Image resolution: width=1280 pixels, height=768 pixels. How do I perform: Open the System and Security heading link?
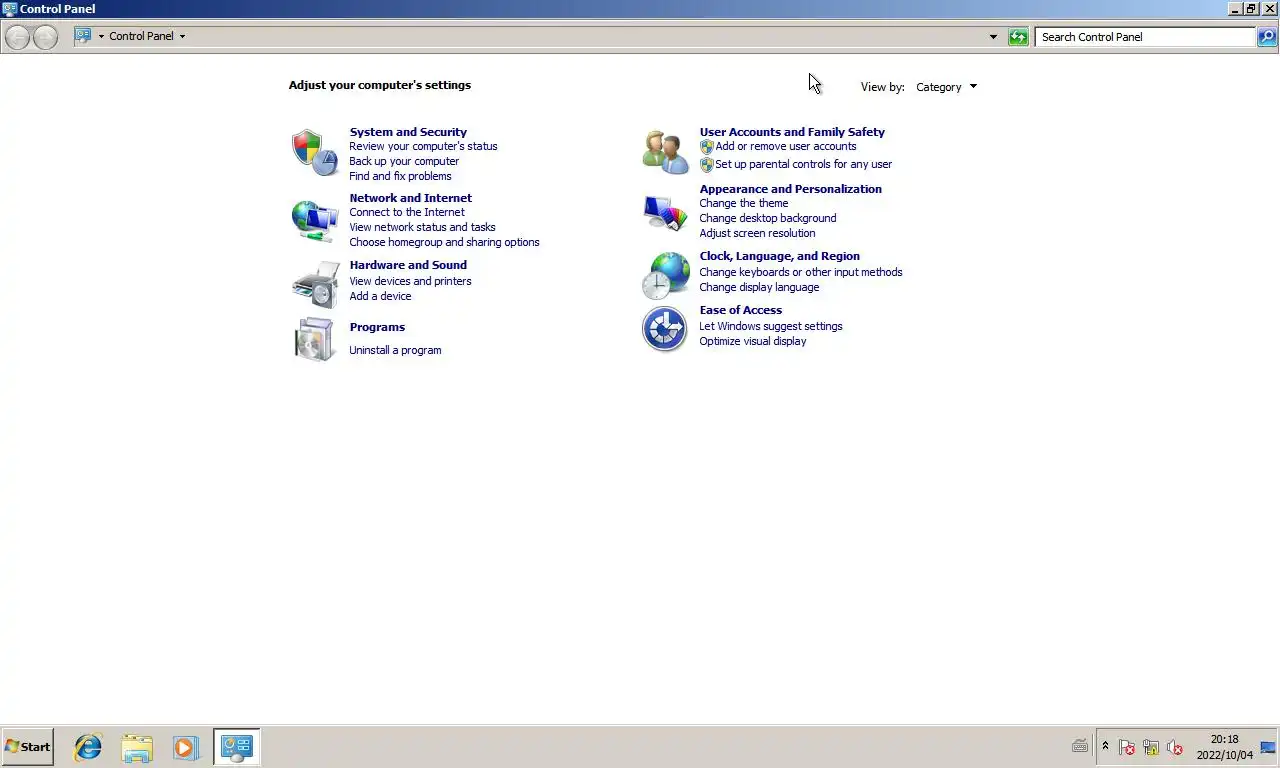(x=408, y=132)
